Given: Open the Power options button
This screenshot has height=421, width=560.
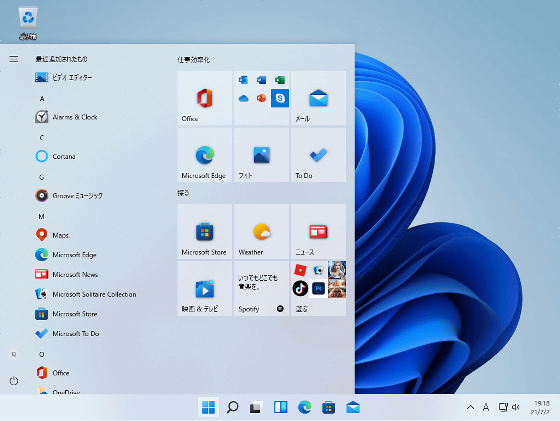Looking at the screenshot, I should (14, 381).
